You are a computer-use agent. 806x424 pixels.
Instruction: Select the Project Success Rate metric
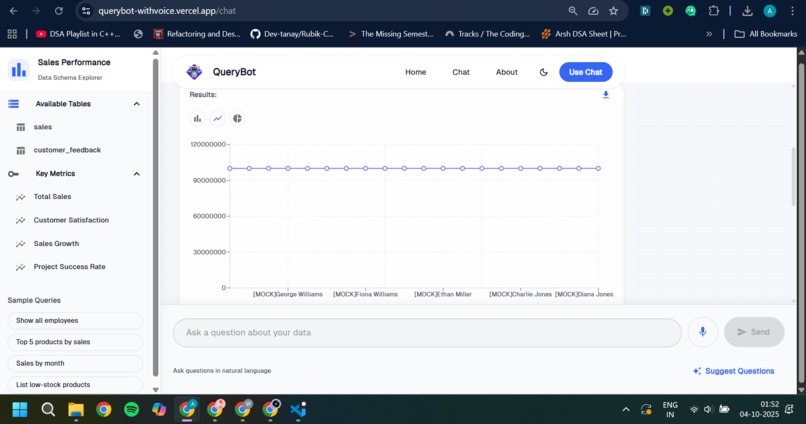(x=69, y=267)
